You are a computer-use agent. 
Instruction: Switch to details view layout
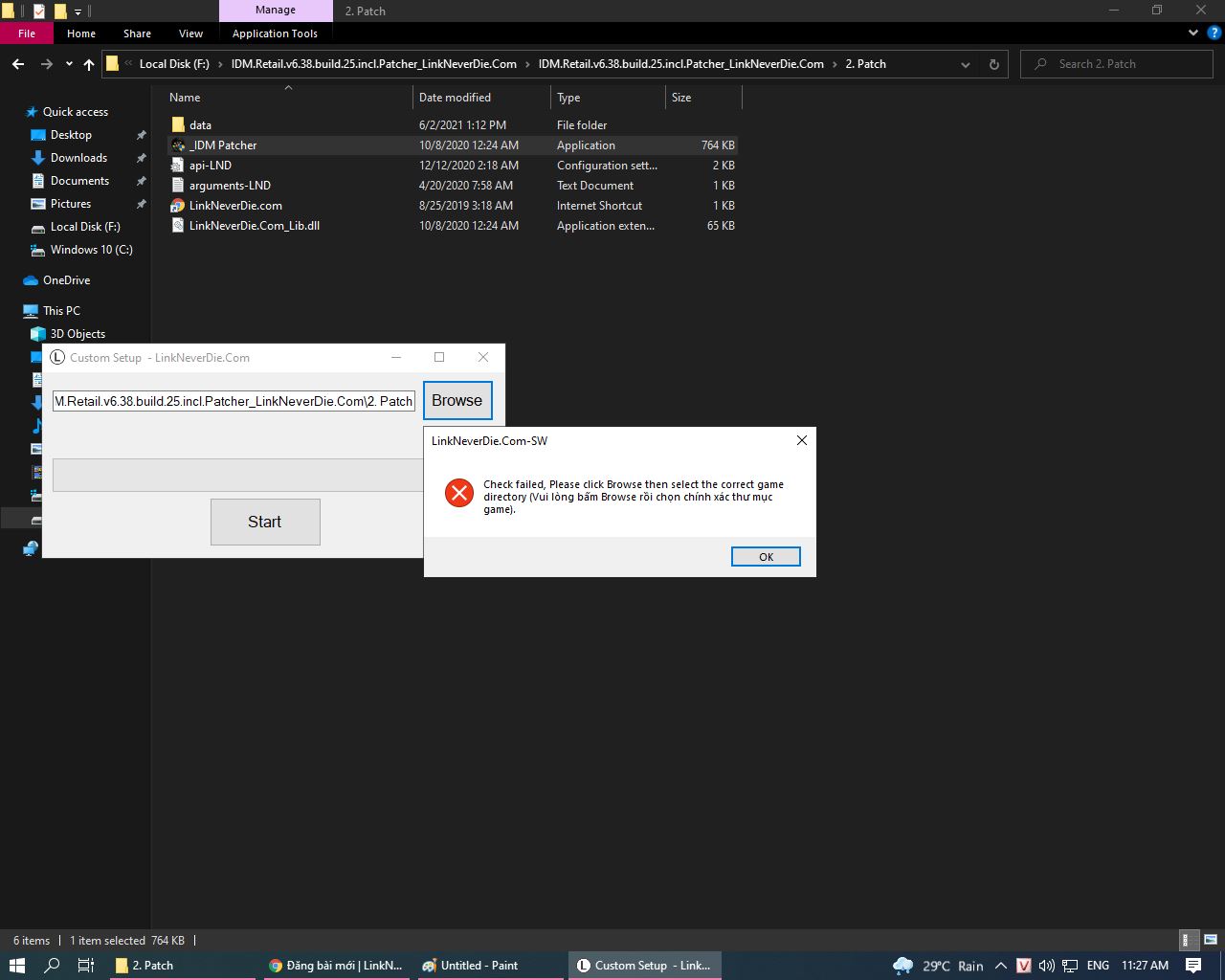click(1187, 941)
